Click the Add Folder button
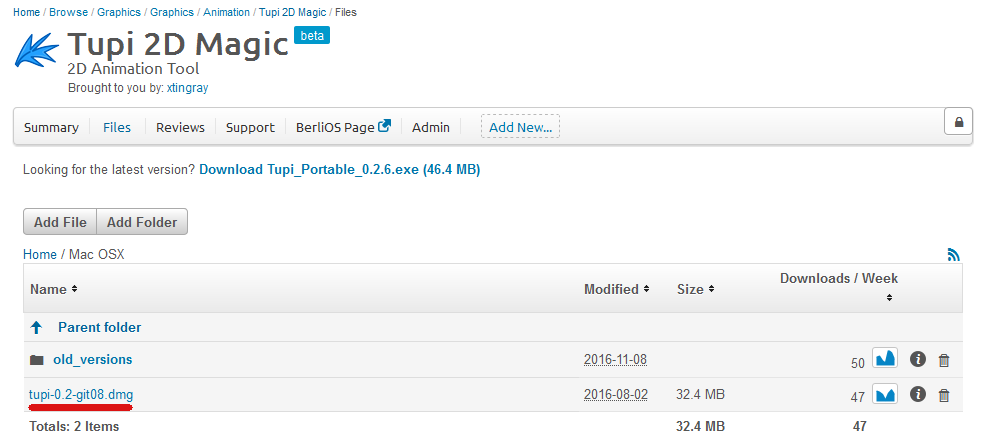 (142, 222)
